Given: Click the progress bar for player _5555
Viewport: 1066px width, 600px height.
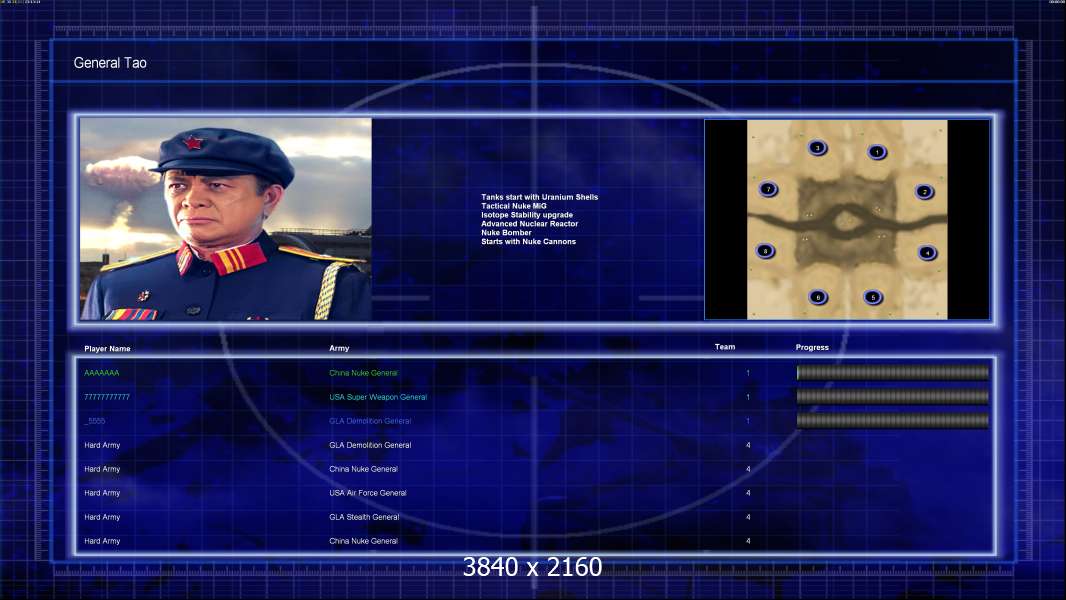Looking at the screenshot, I should pyautogui.click(x=893, y=421).
